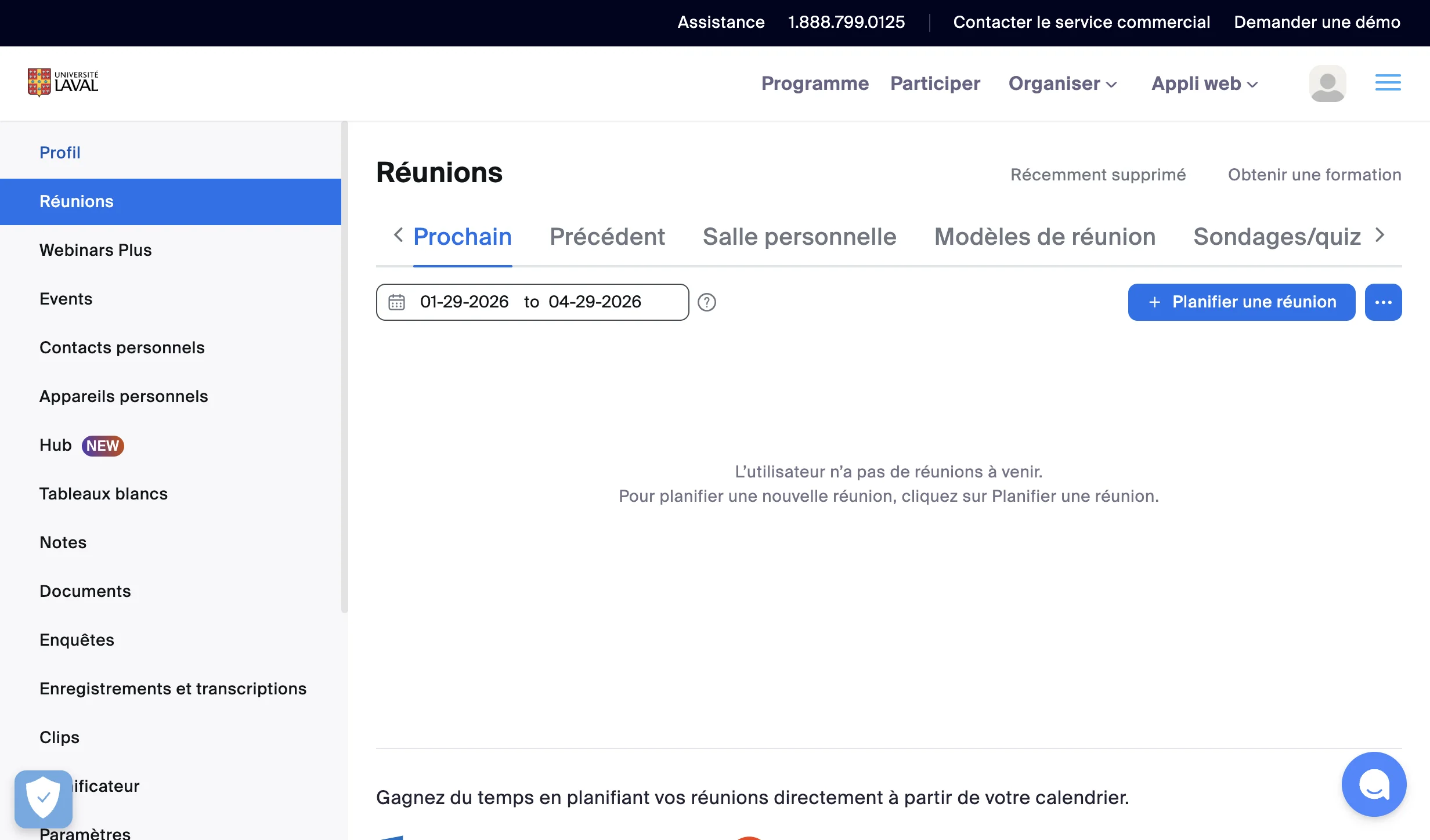
Task: Click the help question mark icon
Action: coord(707,302)
